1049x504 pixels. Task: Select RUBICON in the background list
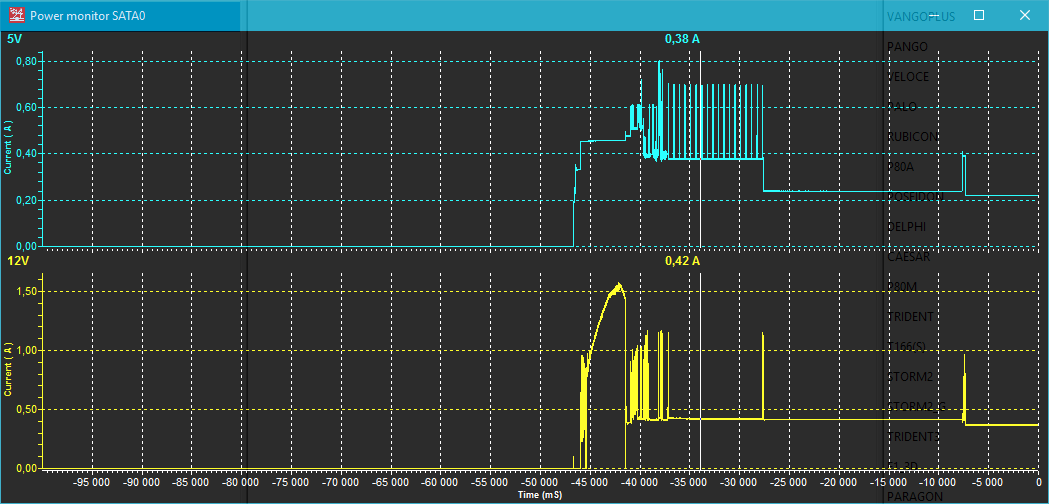click(x=912, y=137)
